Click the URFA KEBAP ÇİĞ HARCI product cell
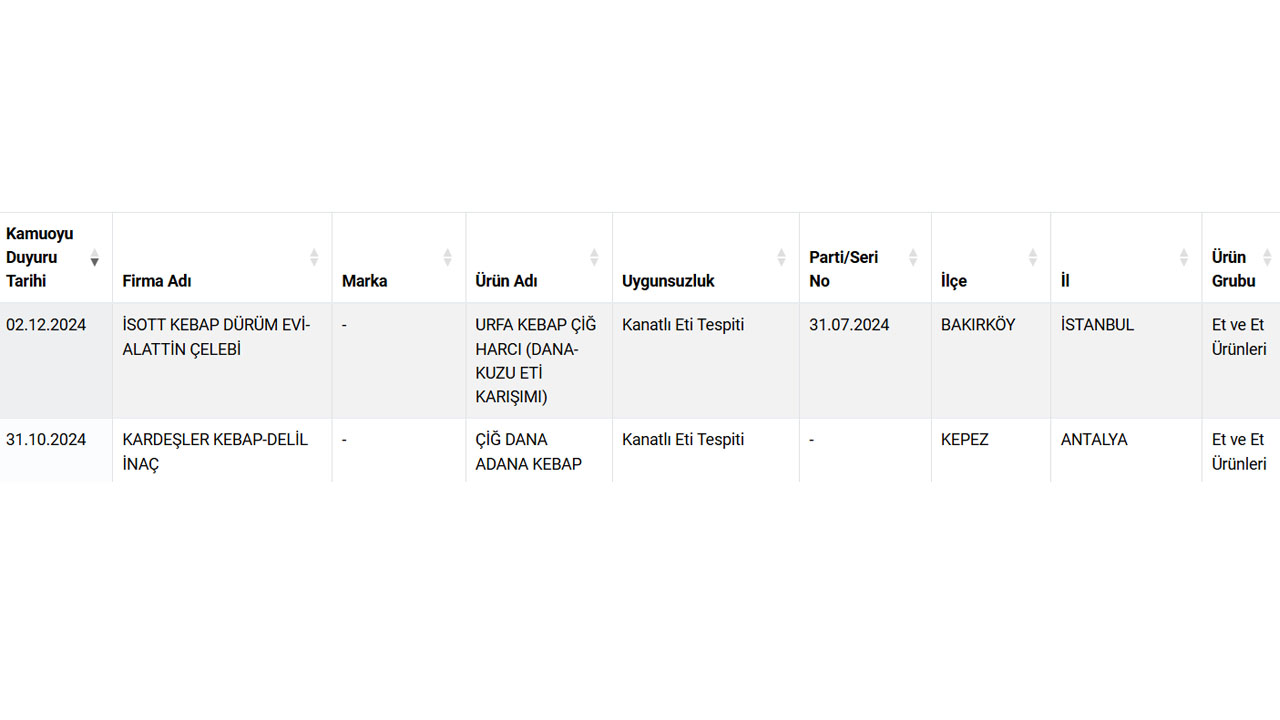Viewport: 1280px width, 720px height. click(x=536, y=361)
